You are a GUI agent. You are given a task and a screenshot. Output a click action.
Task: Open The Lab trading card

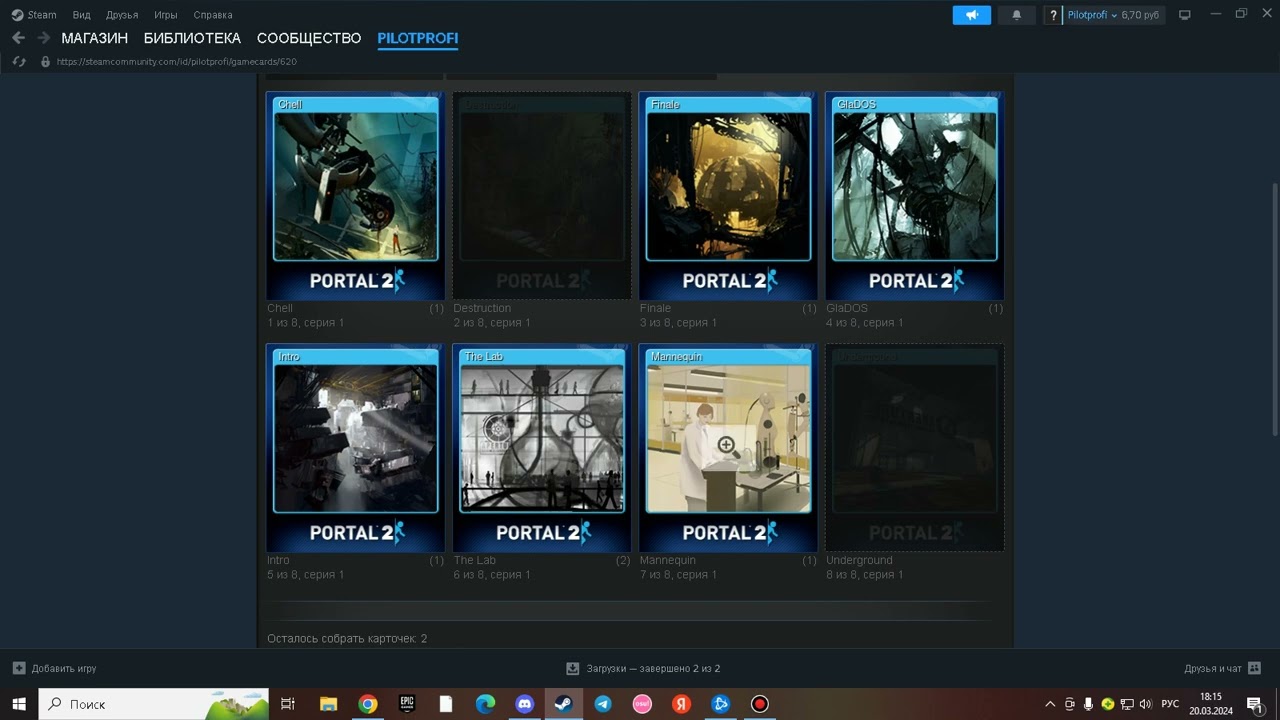coord(541,448)
